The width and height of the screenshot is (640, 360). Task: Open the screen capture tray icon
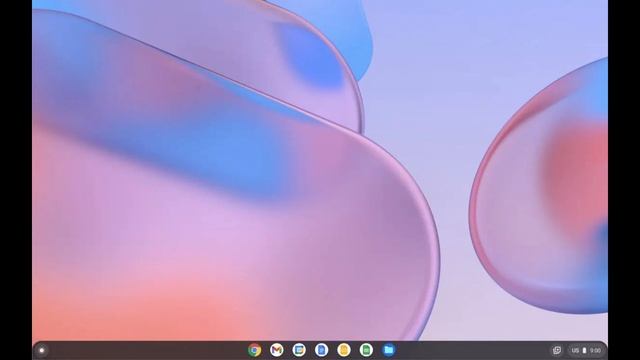[x=557, y=350]
